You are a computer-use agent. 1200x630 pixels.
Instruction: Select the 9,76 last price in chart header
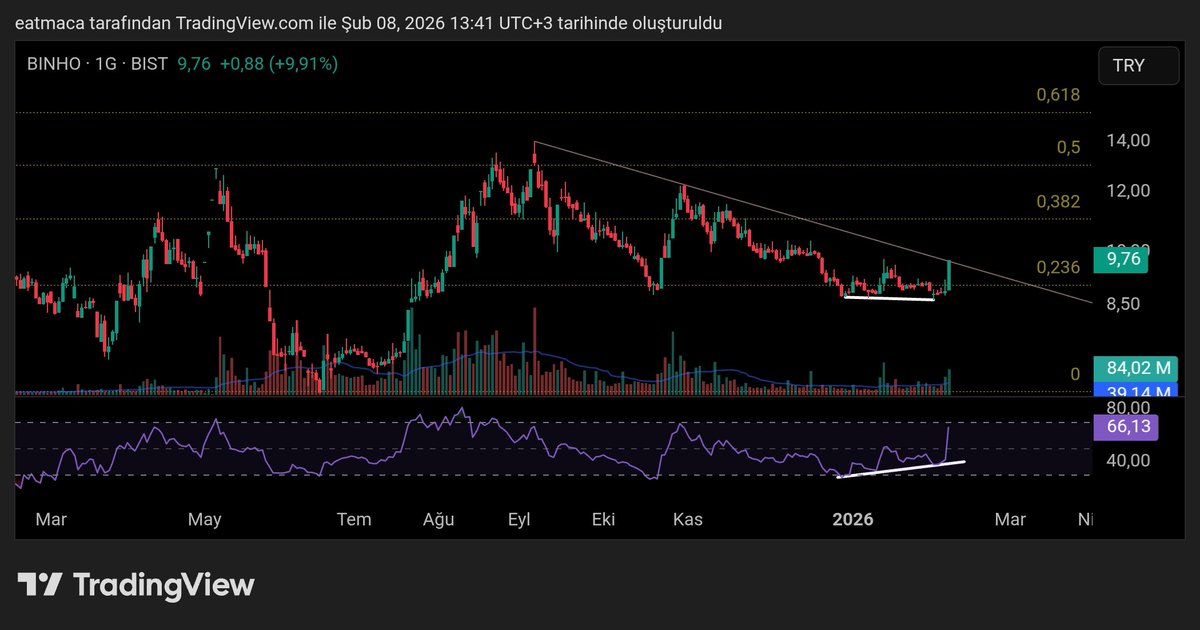pos(194,64)
